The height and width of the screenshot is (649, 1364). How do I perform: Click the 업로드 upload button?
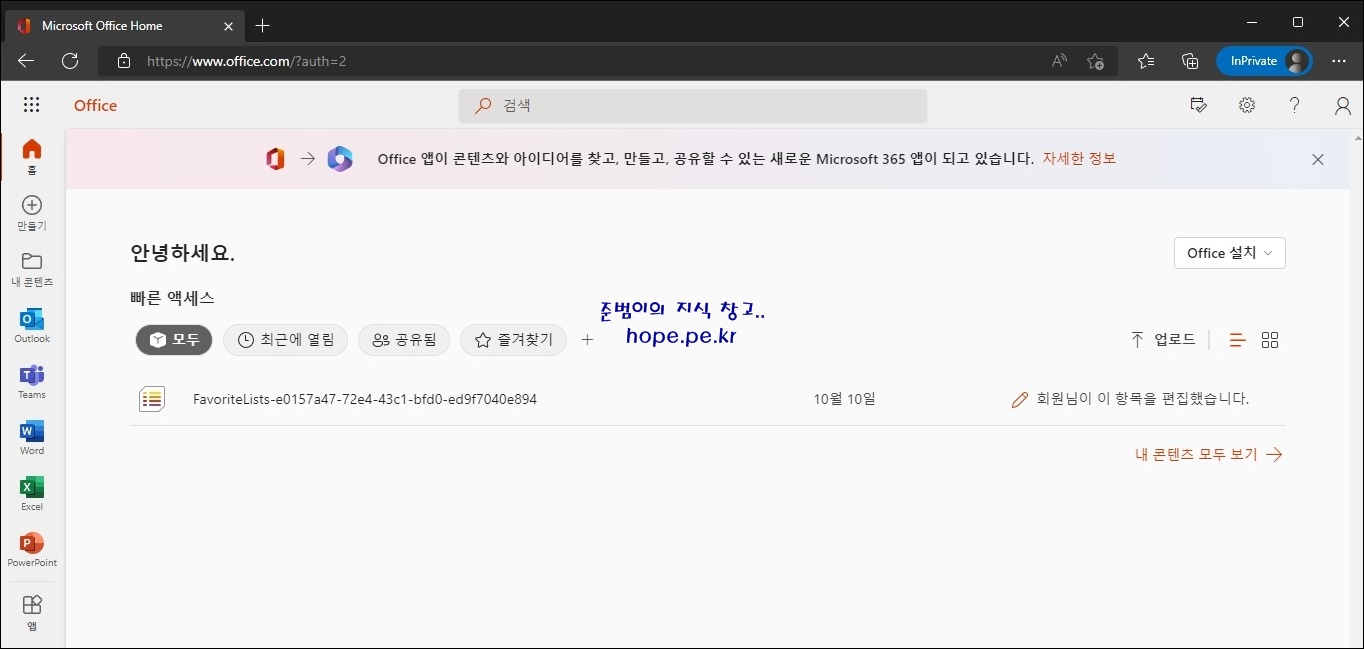1162,340
